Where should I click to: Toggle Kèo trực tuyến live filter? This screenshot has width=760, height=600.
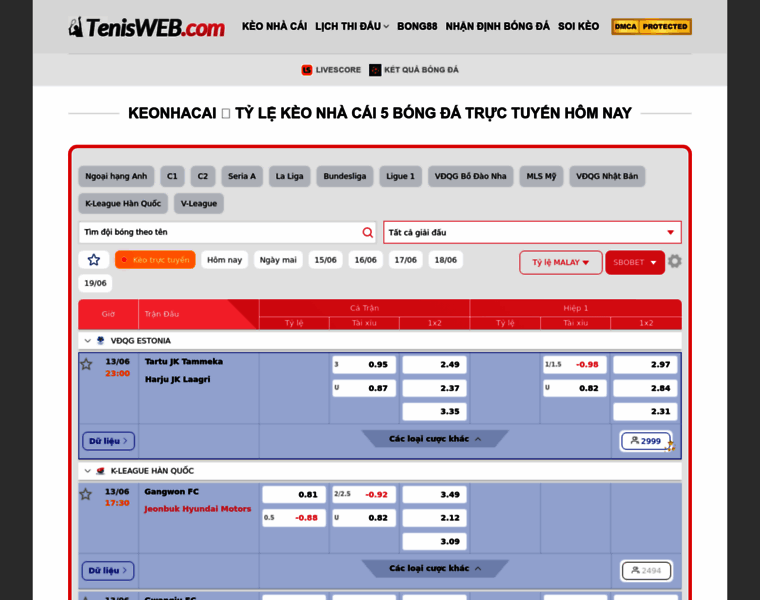click(155, 260)
